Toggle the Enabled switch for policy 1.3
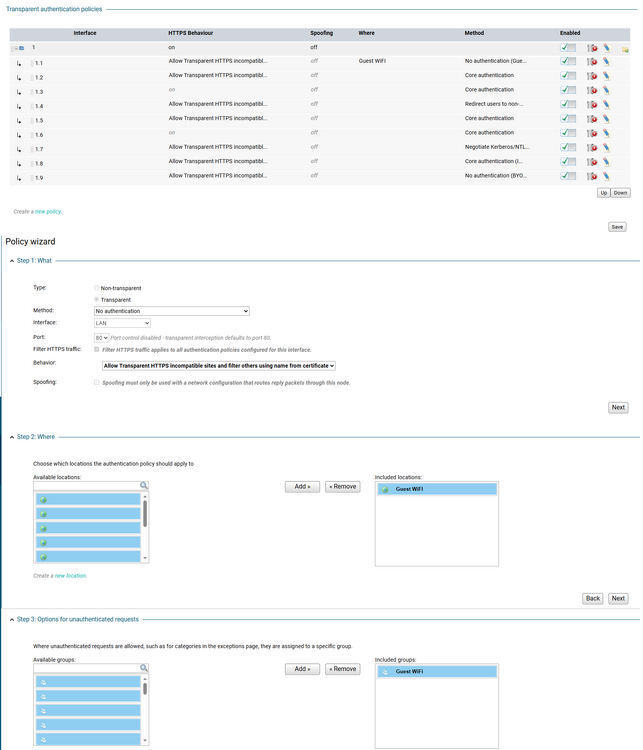Image resolution: width=643 pixels, height=750 pixels. (568, 89)
